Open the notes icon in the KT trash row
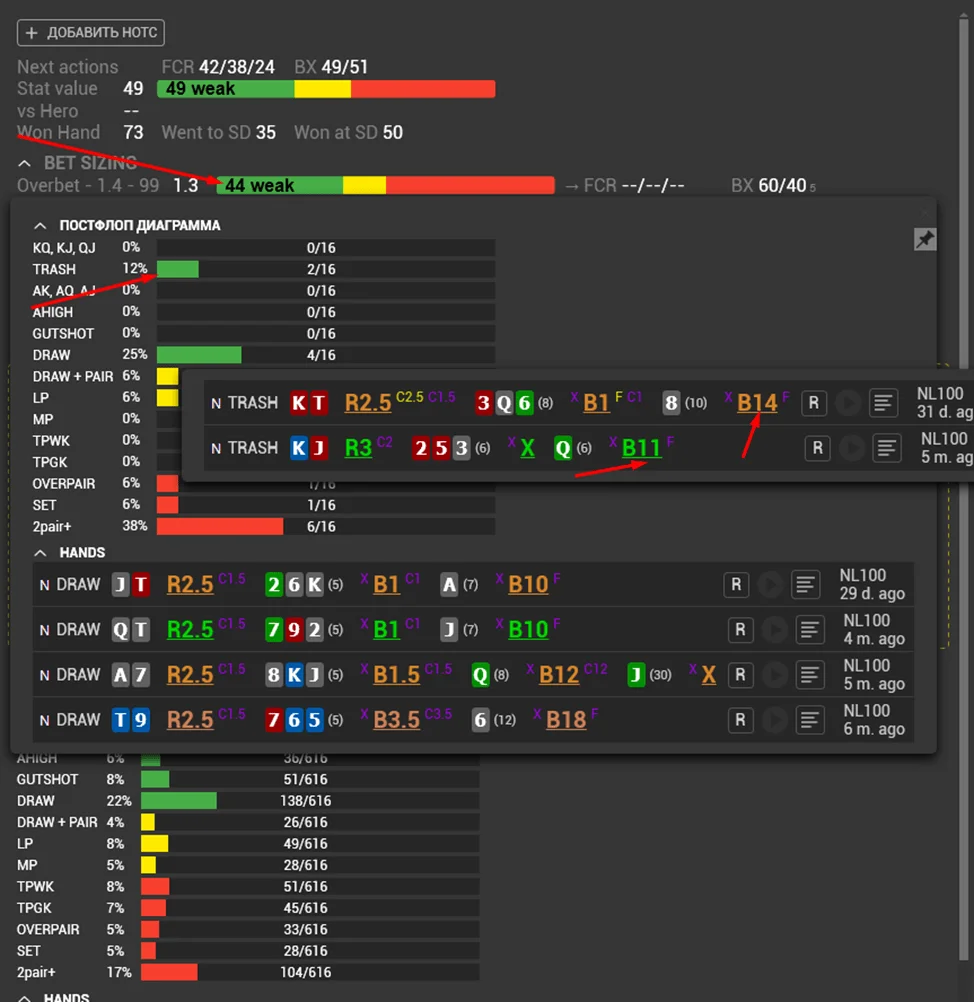974x1002 pixels. (x=882, y=403)
